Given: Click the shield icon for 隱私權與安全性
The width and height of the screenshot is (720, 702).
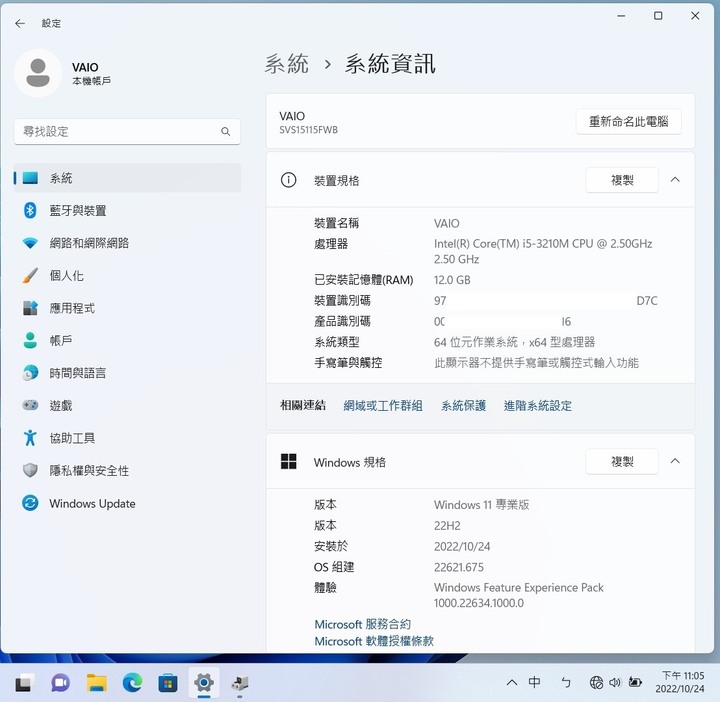Looking at the screenshot, I should click(x=30, y=470).
